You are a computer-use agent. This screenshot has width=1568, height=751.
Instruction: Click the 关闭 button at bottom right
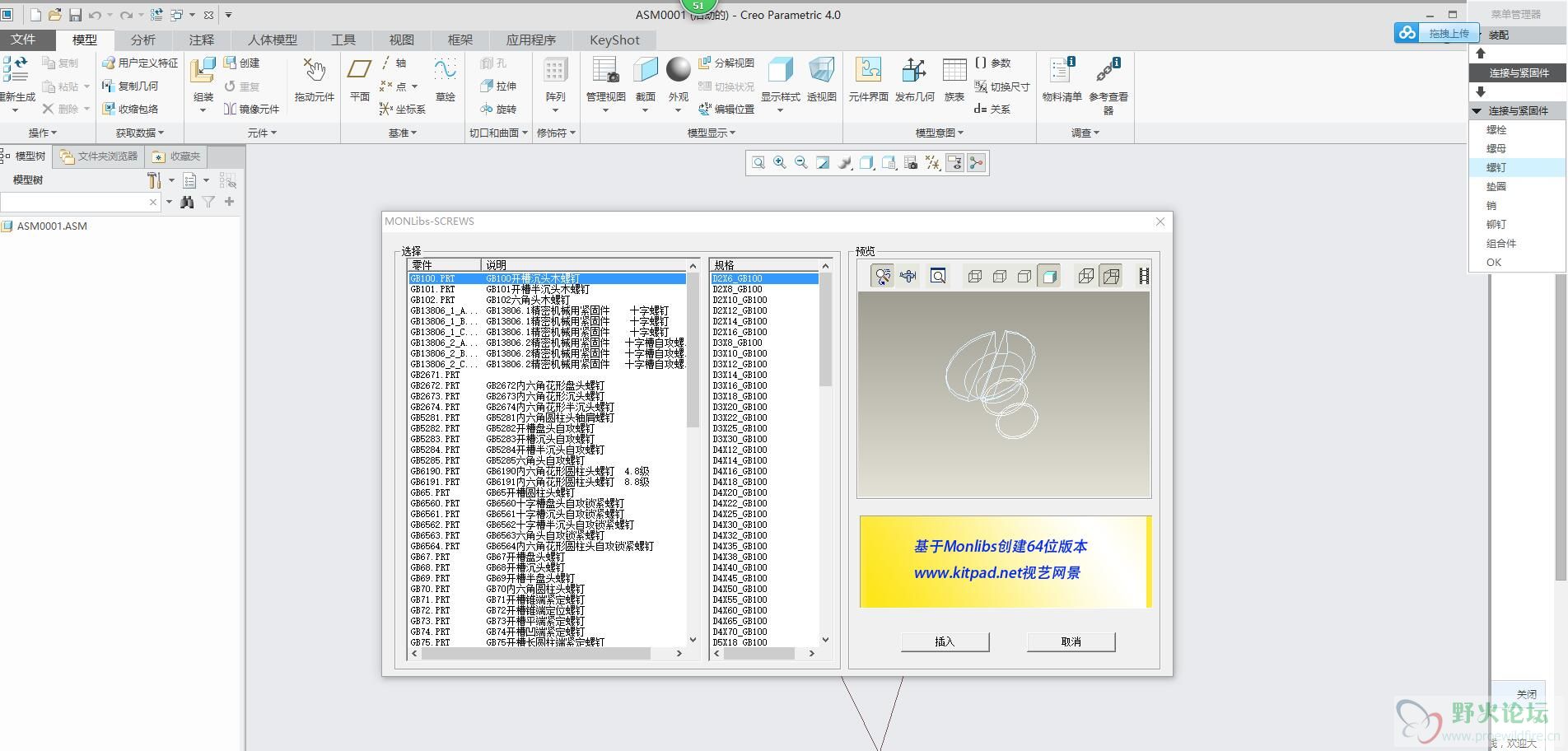click(x=1526, y=694)
